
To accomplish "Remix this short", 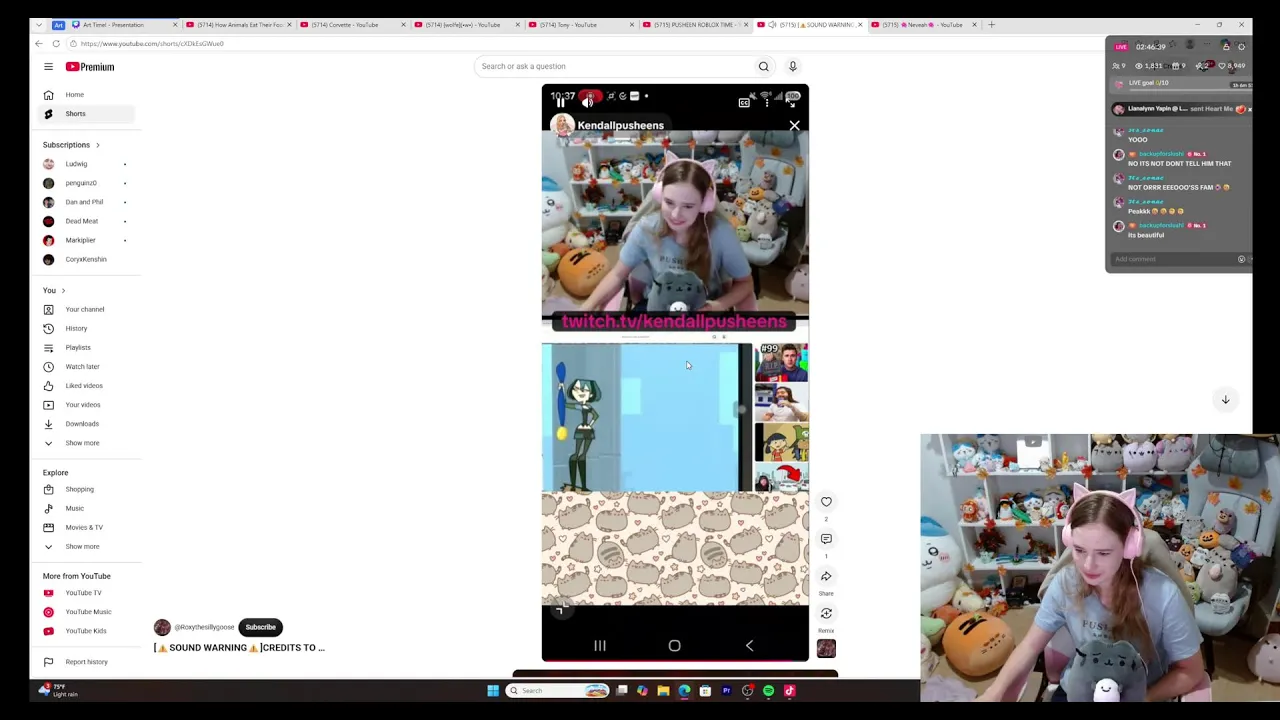I will (826, 613).
